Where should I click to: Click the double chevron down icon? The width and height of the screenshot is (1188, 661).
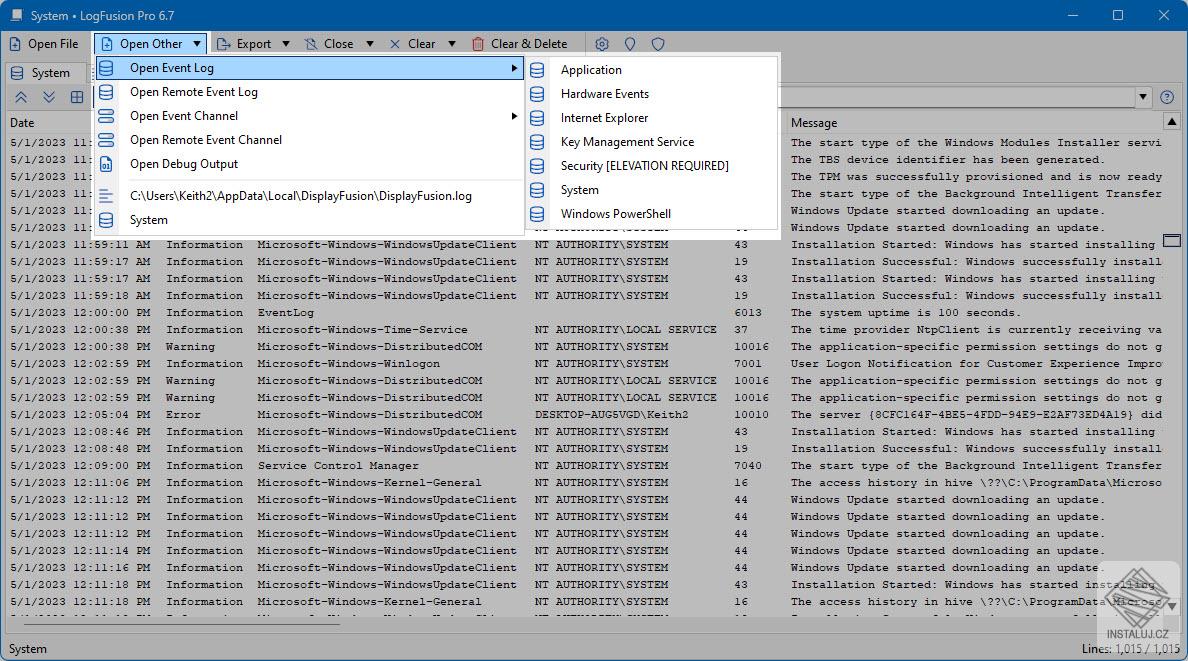pos(49,97)
